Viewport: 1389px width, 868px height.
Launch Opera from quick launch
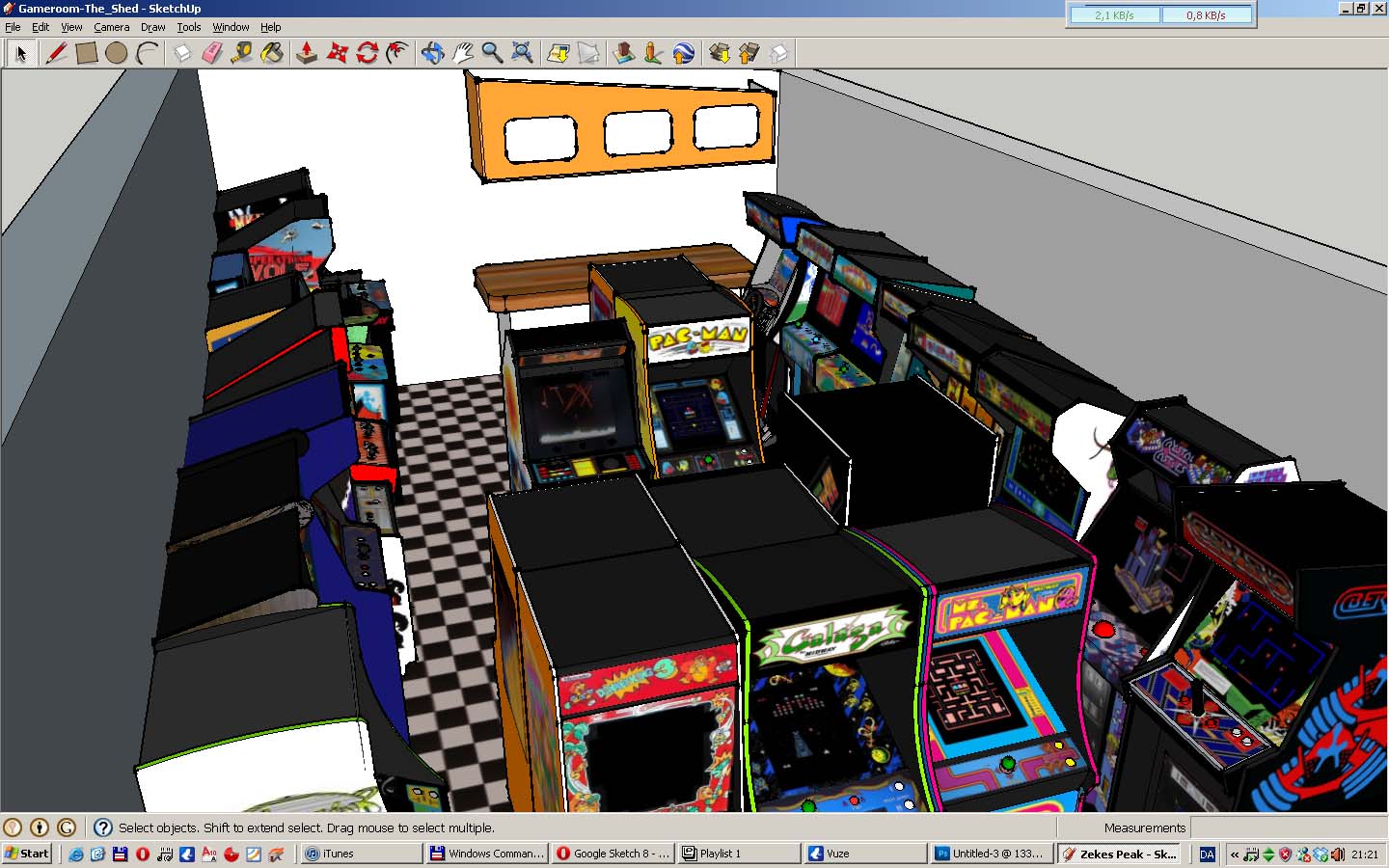142,854
